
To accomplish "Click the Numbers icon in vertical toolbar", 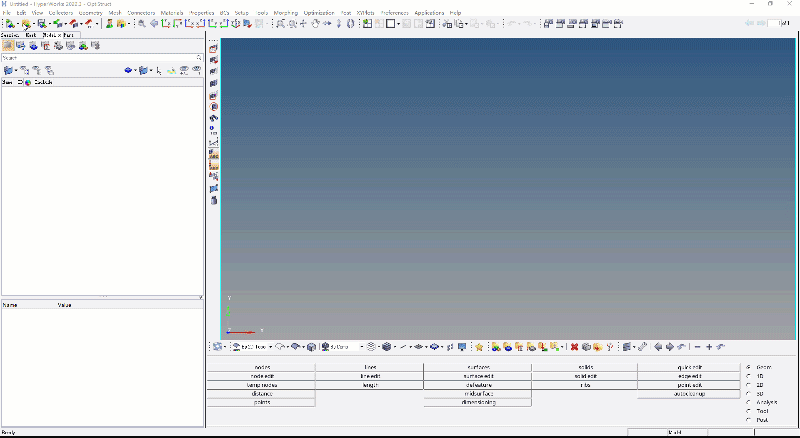I will coord(214,131).
